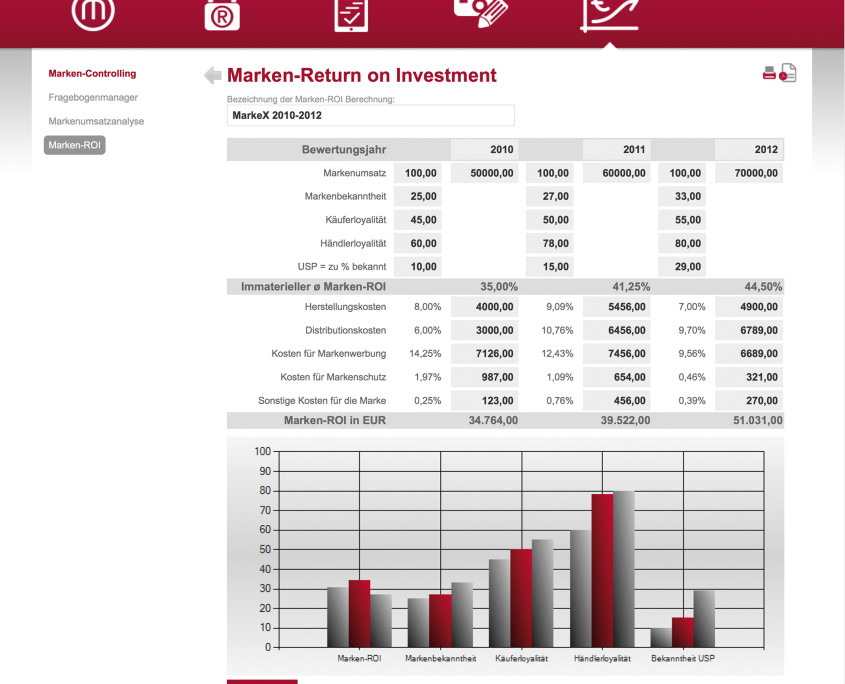
Task: Open Markenumsatzanalyse in sidebar
Action: (96, 121)
